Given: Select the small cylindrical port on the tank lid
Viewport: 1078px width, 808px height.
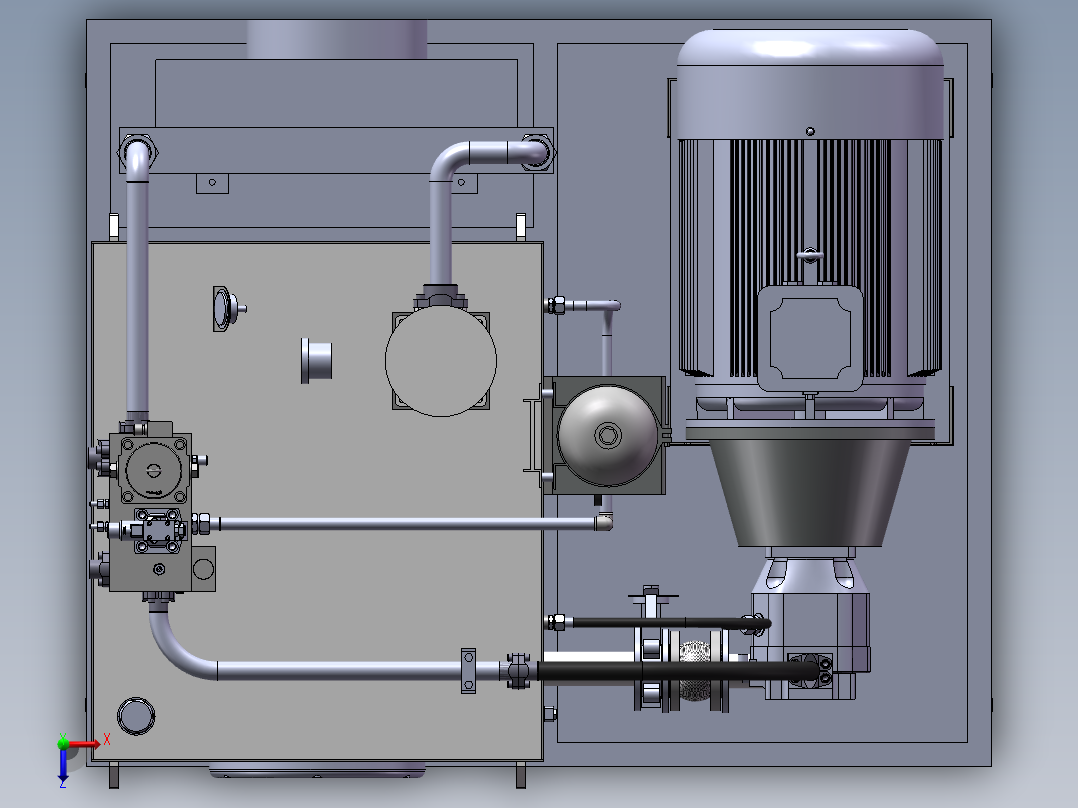Looking at the screenshot, I should pos(316,360).
